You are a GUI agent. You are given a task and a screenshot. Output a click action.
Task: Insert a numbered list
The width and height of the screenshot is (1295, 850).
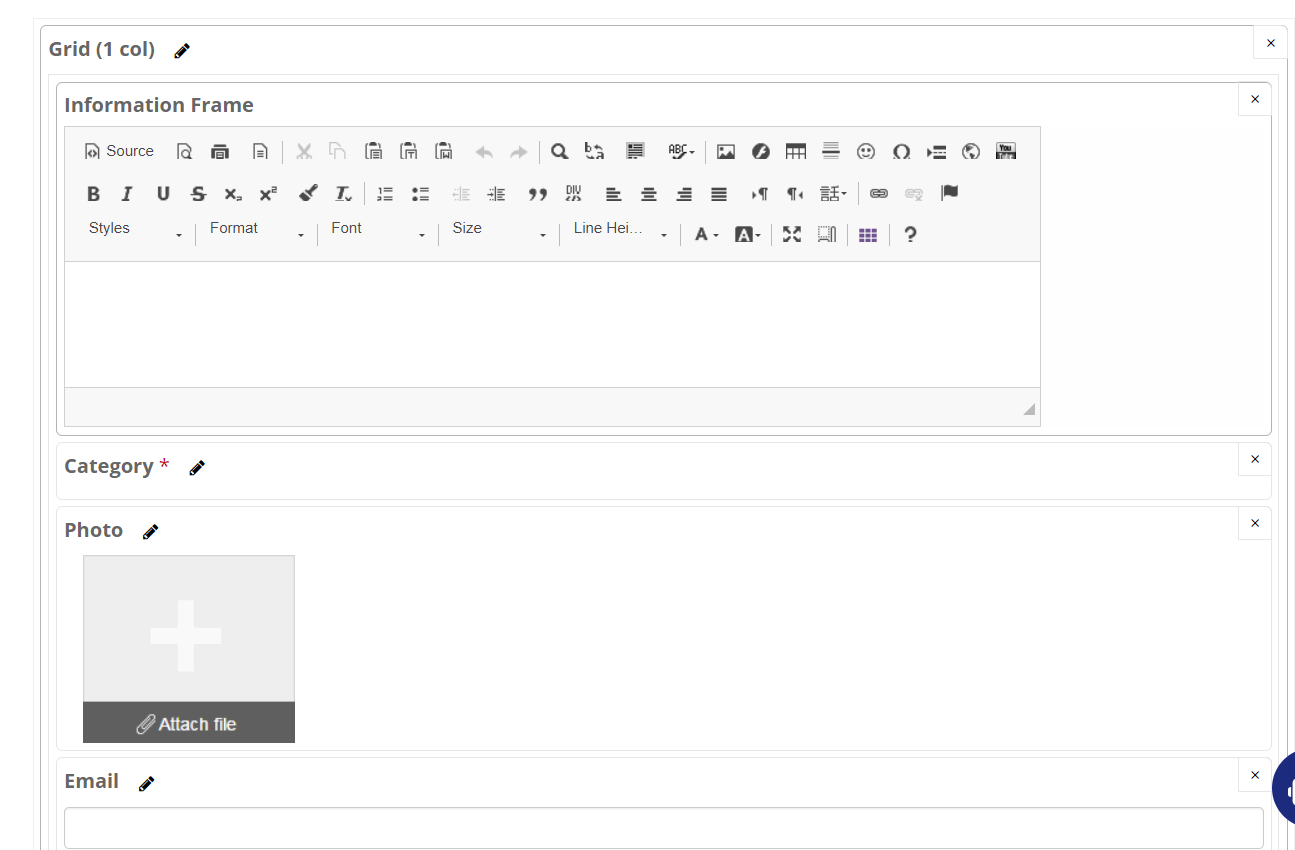point(385,194)
